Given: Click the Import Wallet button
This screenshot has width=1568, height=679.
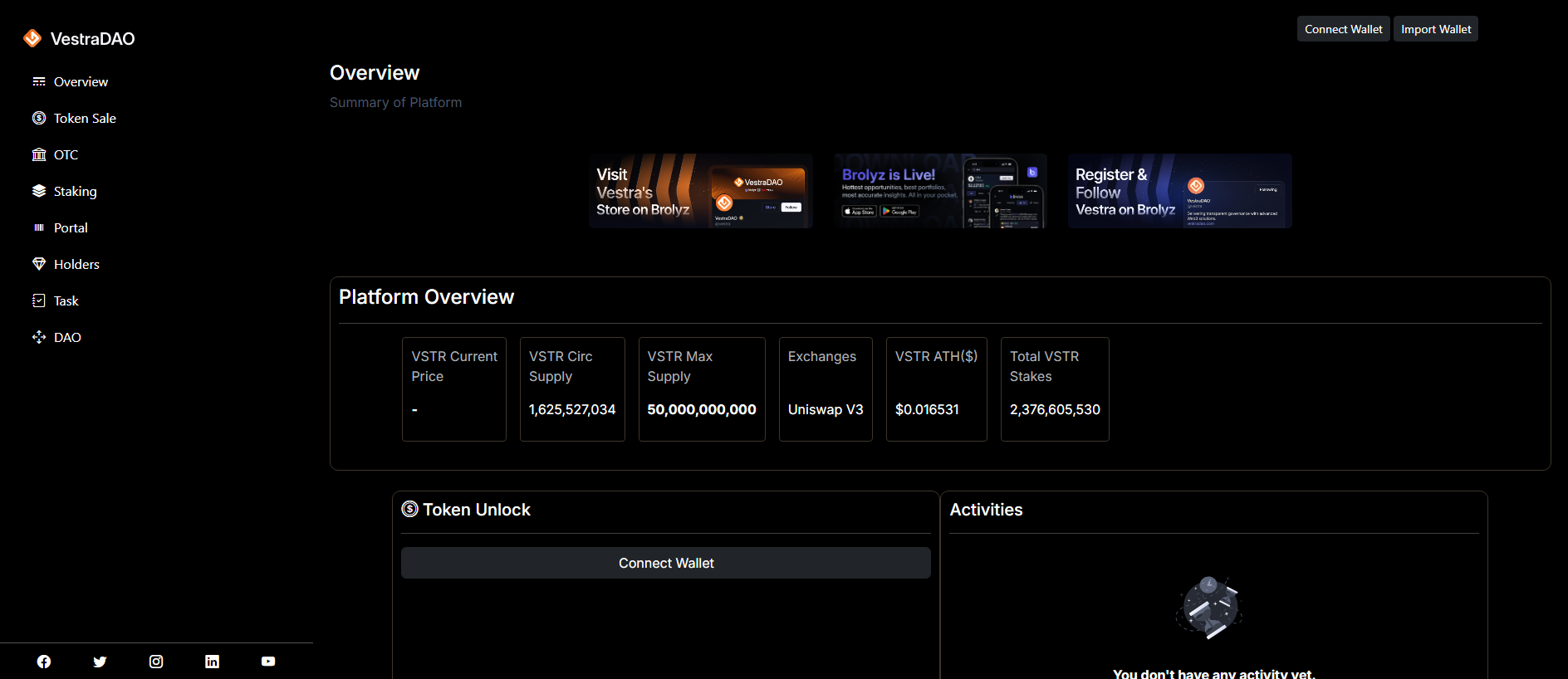Looking at the screenshot, I should pos(1436,29).
